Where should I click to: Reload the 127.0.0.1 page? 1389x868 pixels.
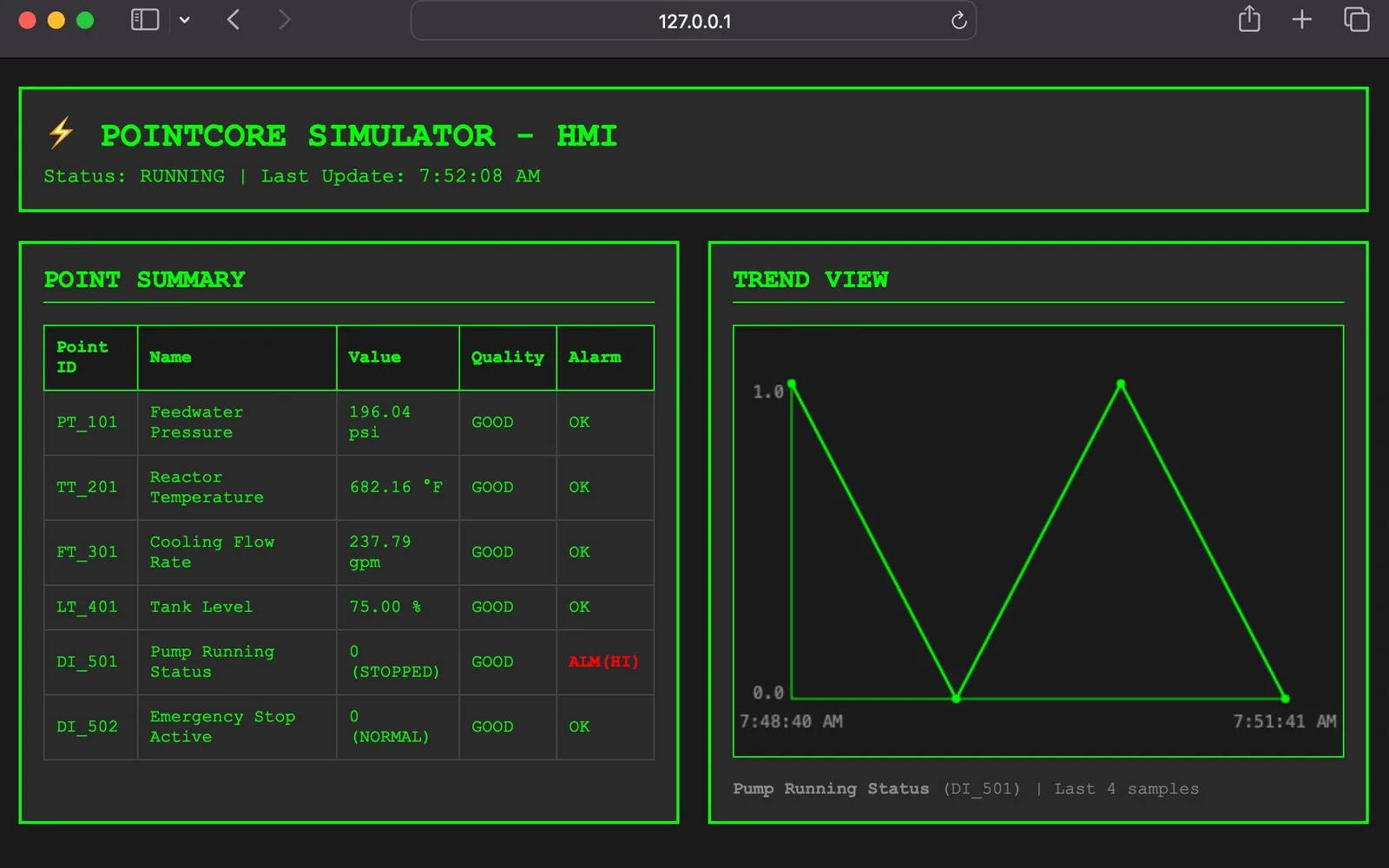[x=958, y=20]
